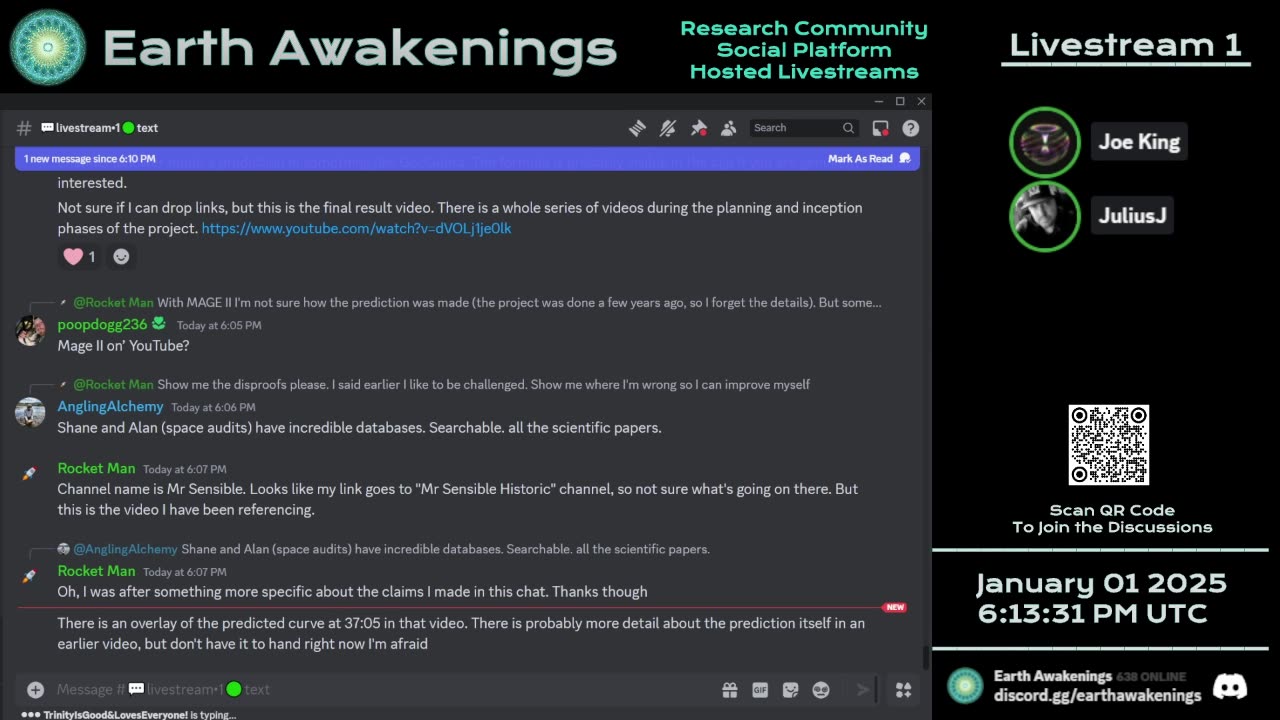Click the livestream•1 text channel title

[x=99, y=128]
